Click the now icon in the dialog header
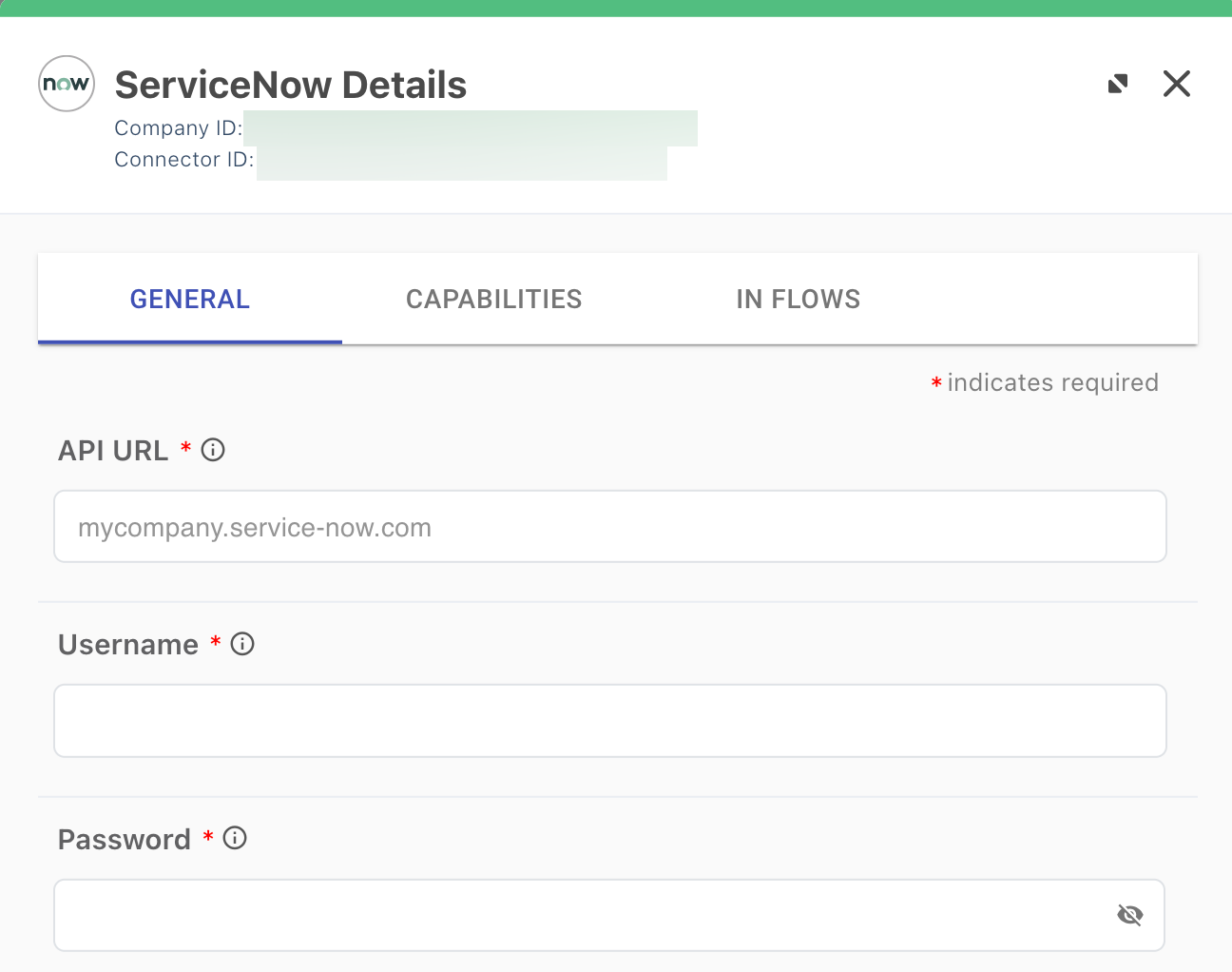 pyautogui.click(x=66, y=84)
